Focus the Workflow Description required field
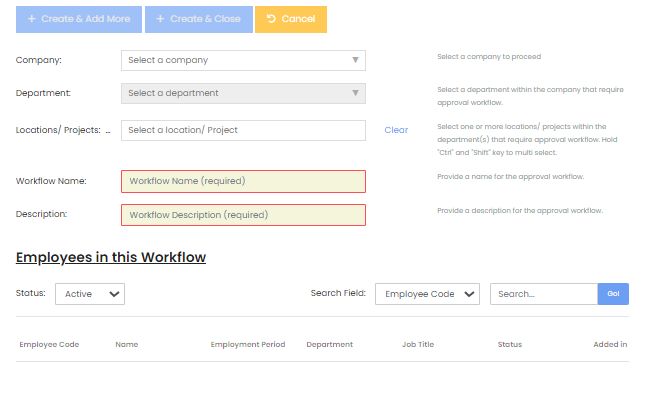Viewport: 645px width, 402px height. 243,215
